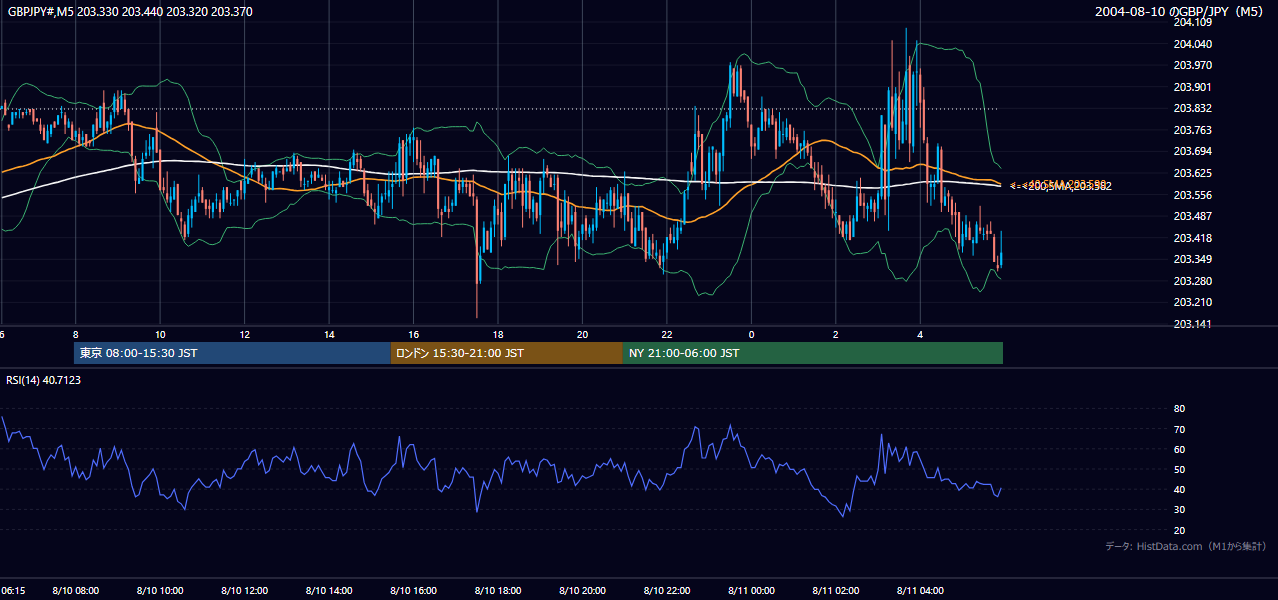Click hour tick 16 under the price chart

coord(414,334)
